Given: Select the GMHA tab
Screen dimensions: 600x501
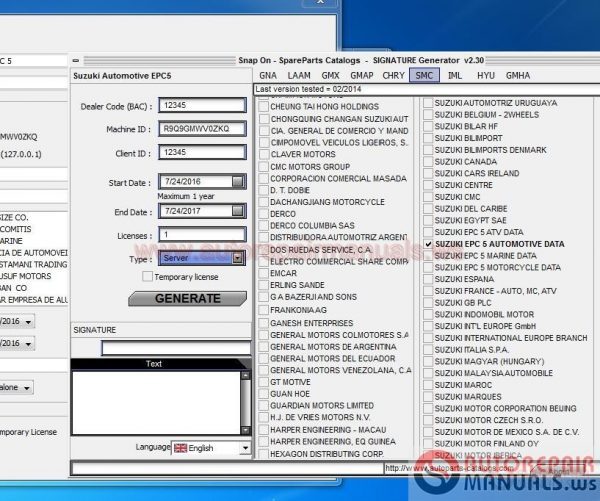Looking at the screenshot, I should coord(518,75).
